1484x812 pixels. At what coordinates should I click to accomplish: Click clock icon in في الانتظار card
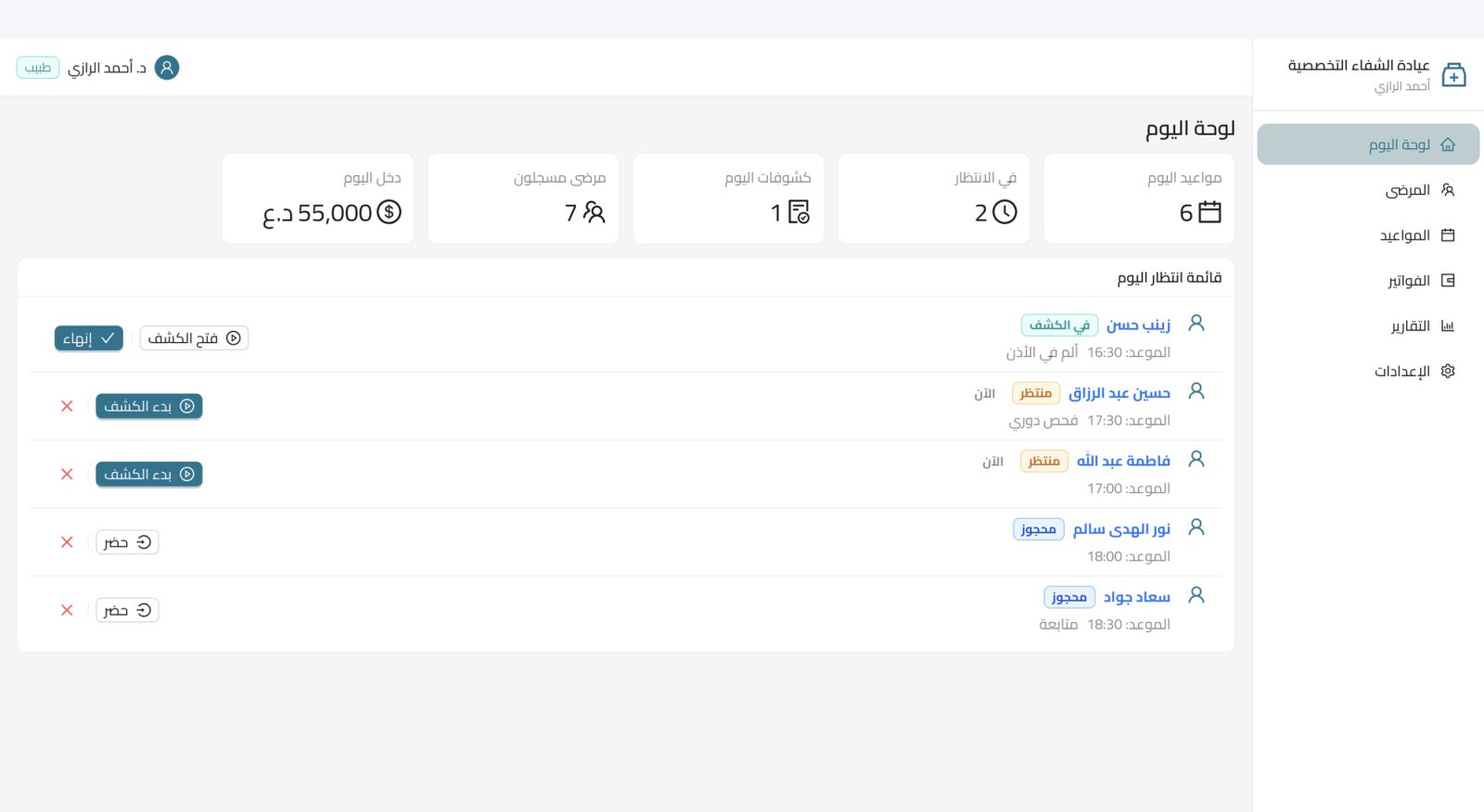click(x=1004, y=212)
